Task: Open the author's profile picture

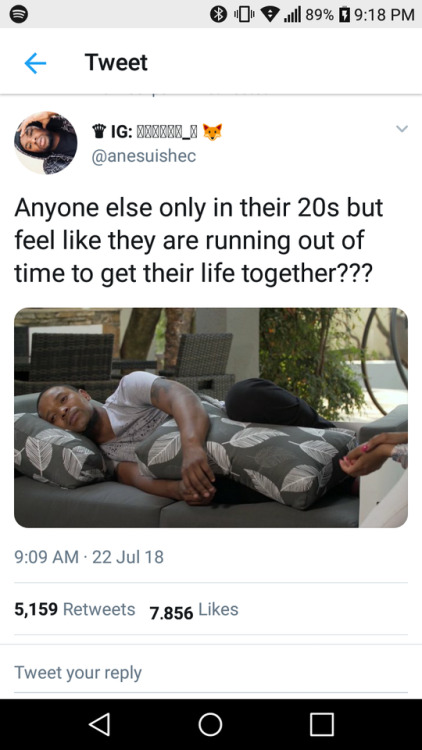Action: click(45, 143)
